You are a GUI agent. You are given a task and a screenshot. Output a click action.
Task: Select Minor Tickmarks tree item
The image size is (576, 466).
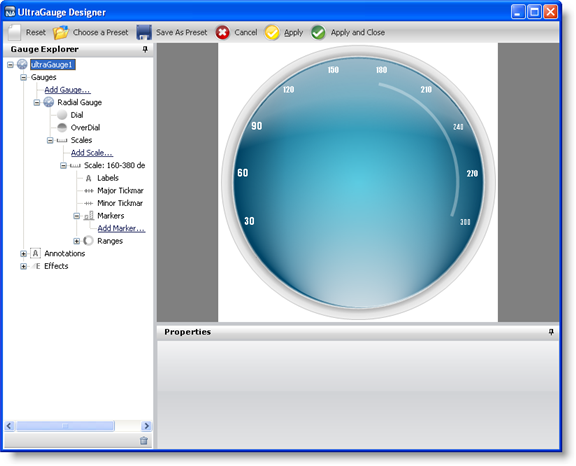(120, 203)
